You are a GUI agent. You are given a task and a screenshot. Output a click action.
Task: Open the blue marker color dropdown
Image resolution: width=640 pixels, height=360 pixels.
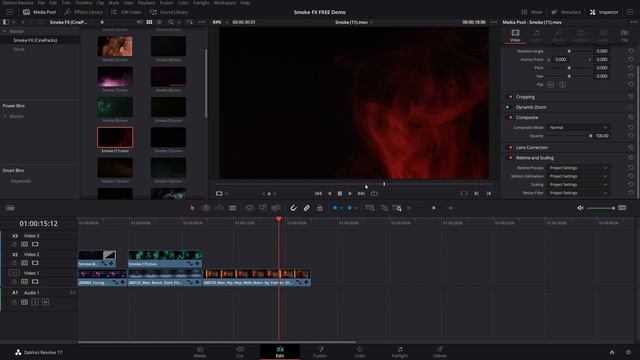[356, 208]
